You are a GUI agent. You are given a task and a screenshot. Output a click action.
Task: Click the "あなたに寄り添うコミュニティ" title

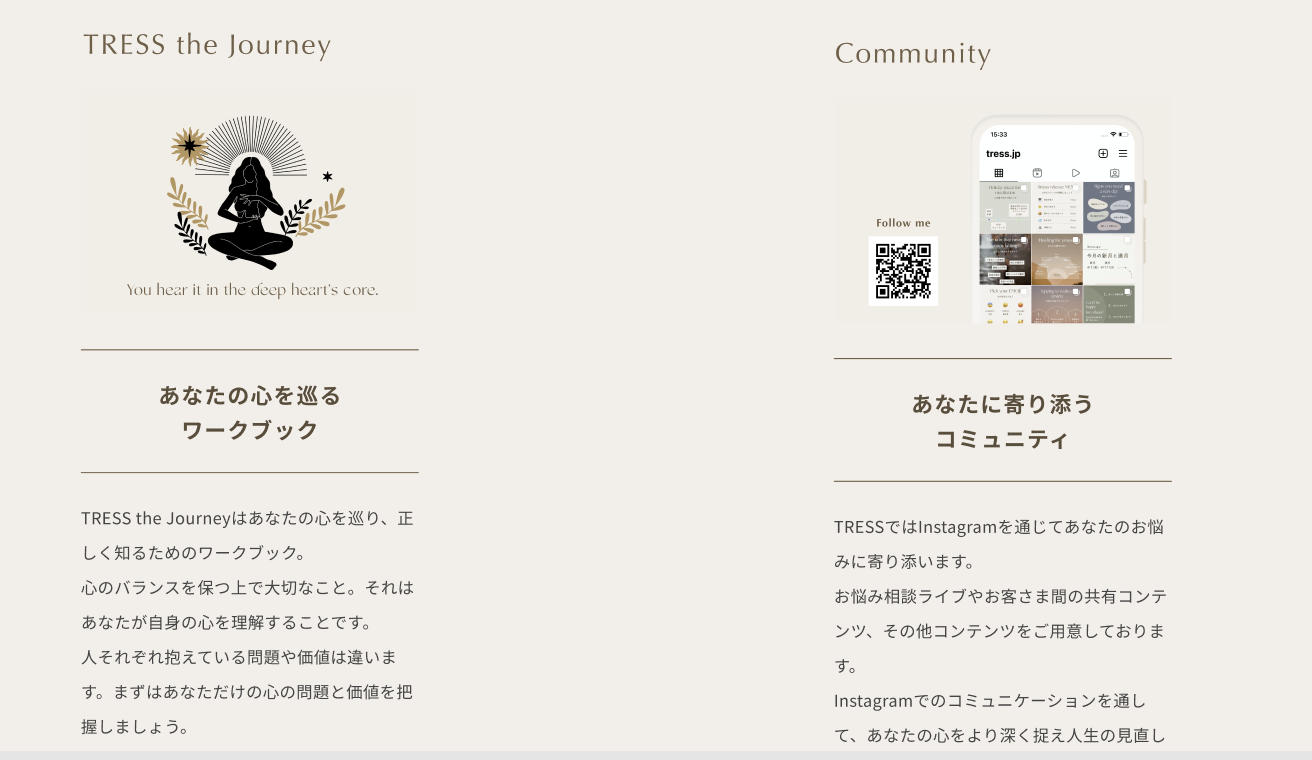coord(1003,421)
